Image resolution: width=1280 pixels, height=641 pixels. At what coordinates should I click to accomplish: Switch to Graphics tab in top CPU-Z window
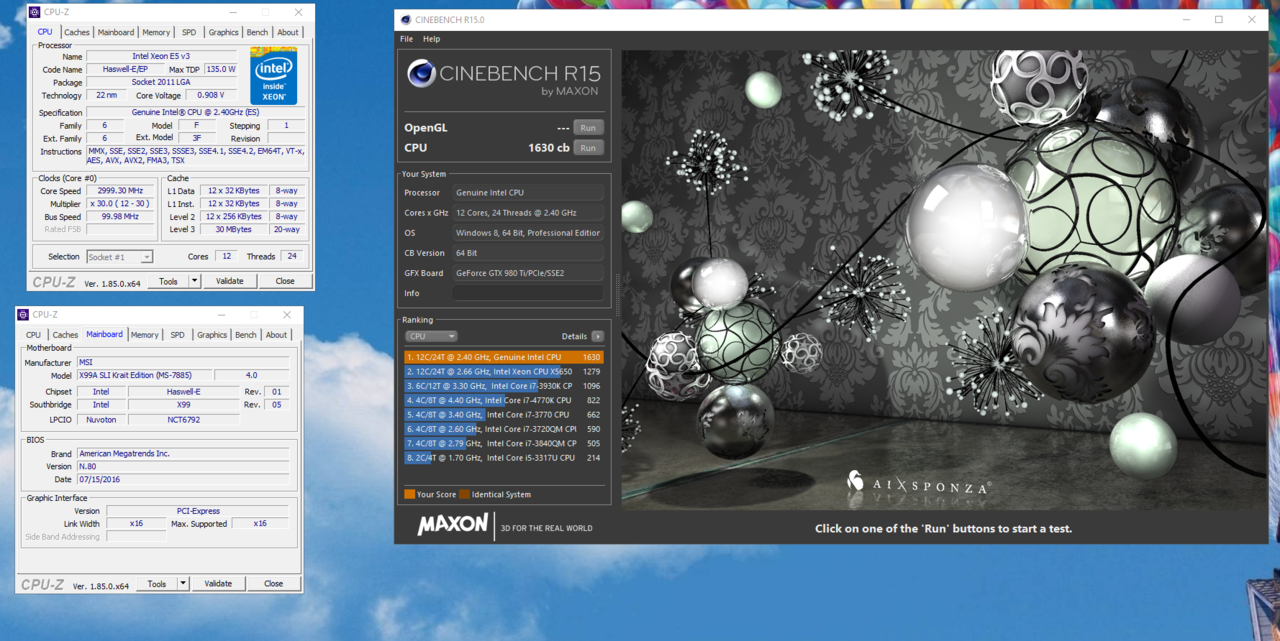coord(223,32)
